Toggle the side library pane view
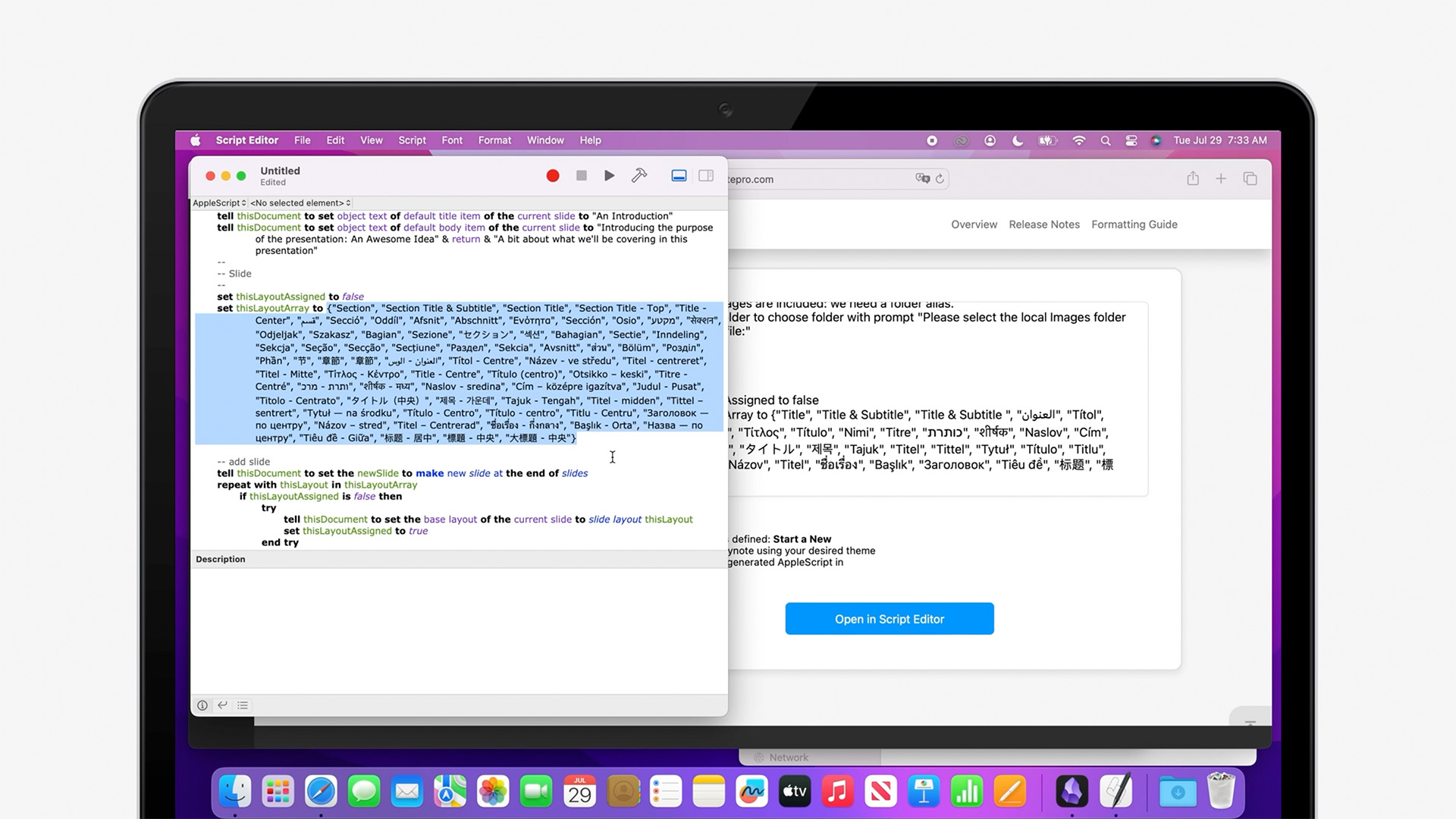The height and width of the screenshot is (819, 1456). coord(706,176)
